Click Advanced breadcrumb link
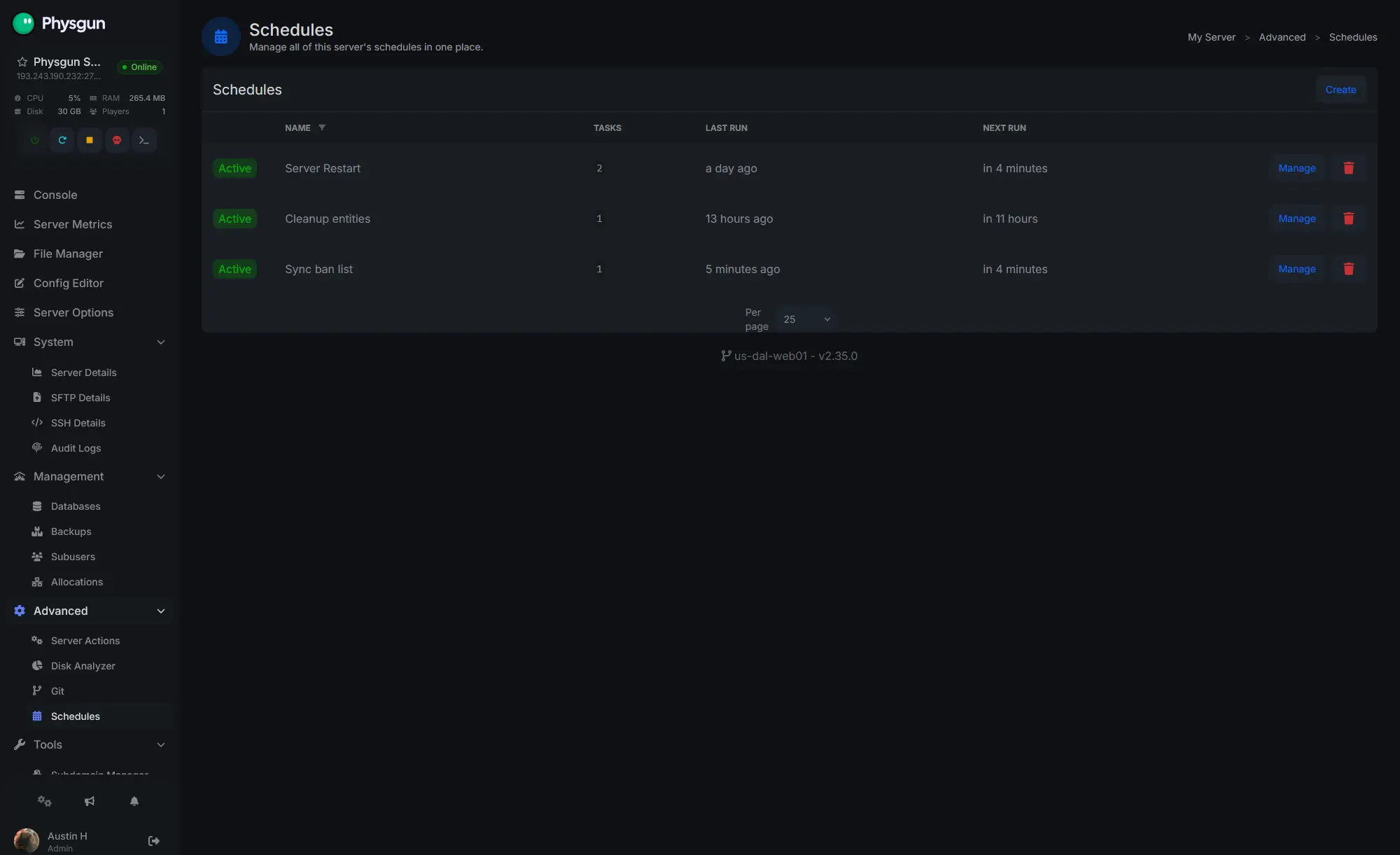1400x855 pixels. (x=1282, y=37)
